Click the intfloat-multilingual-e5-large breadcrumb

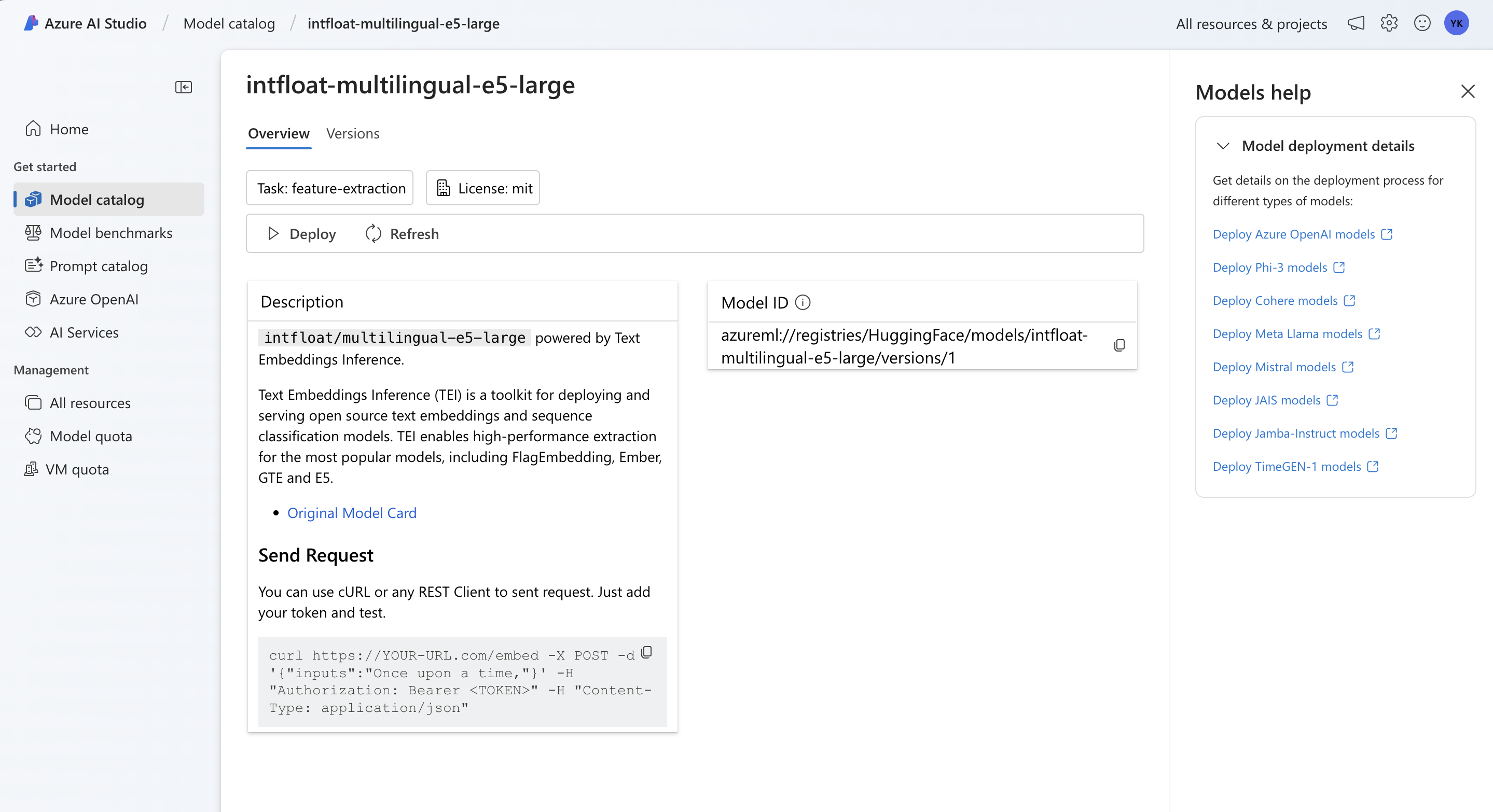tap(404, 23)
